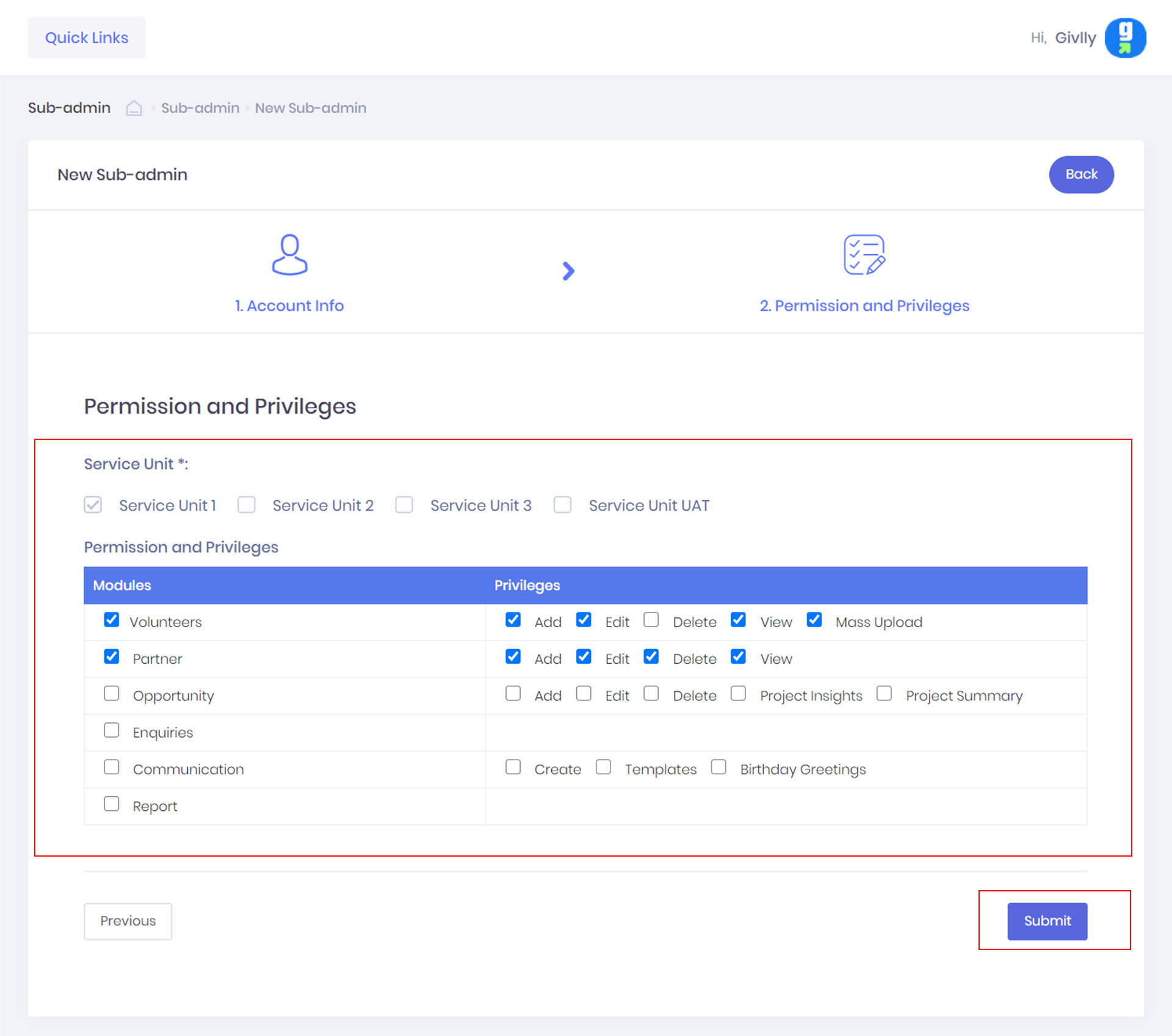Check the Service Unit UAT checkbox

tap(562, 505)
